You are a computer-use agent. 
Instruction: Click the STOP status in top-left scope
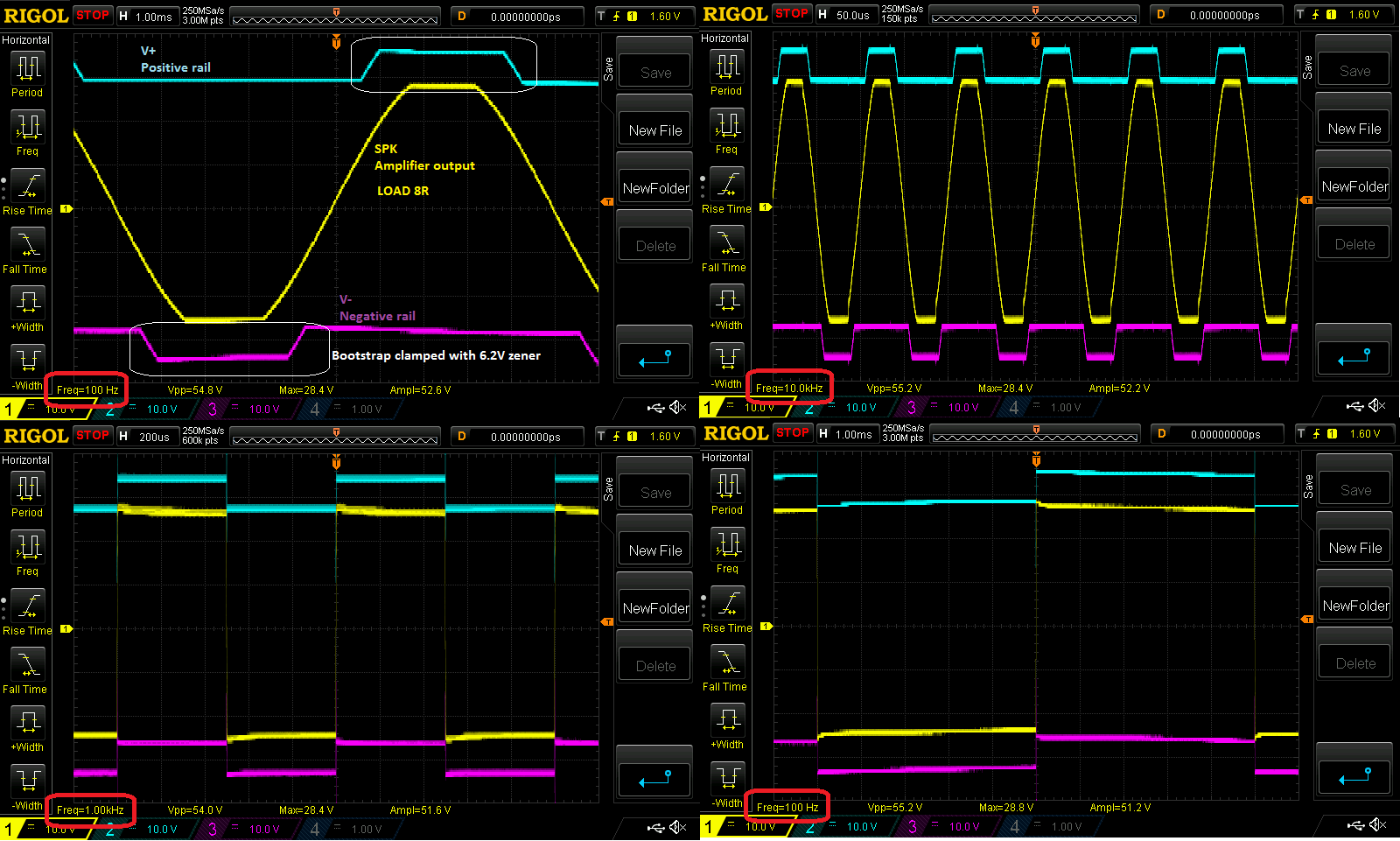point(93,15)
